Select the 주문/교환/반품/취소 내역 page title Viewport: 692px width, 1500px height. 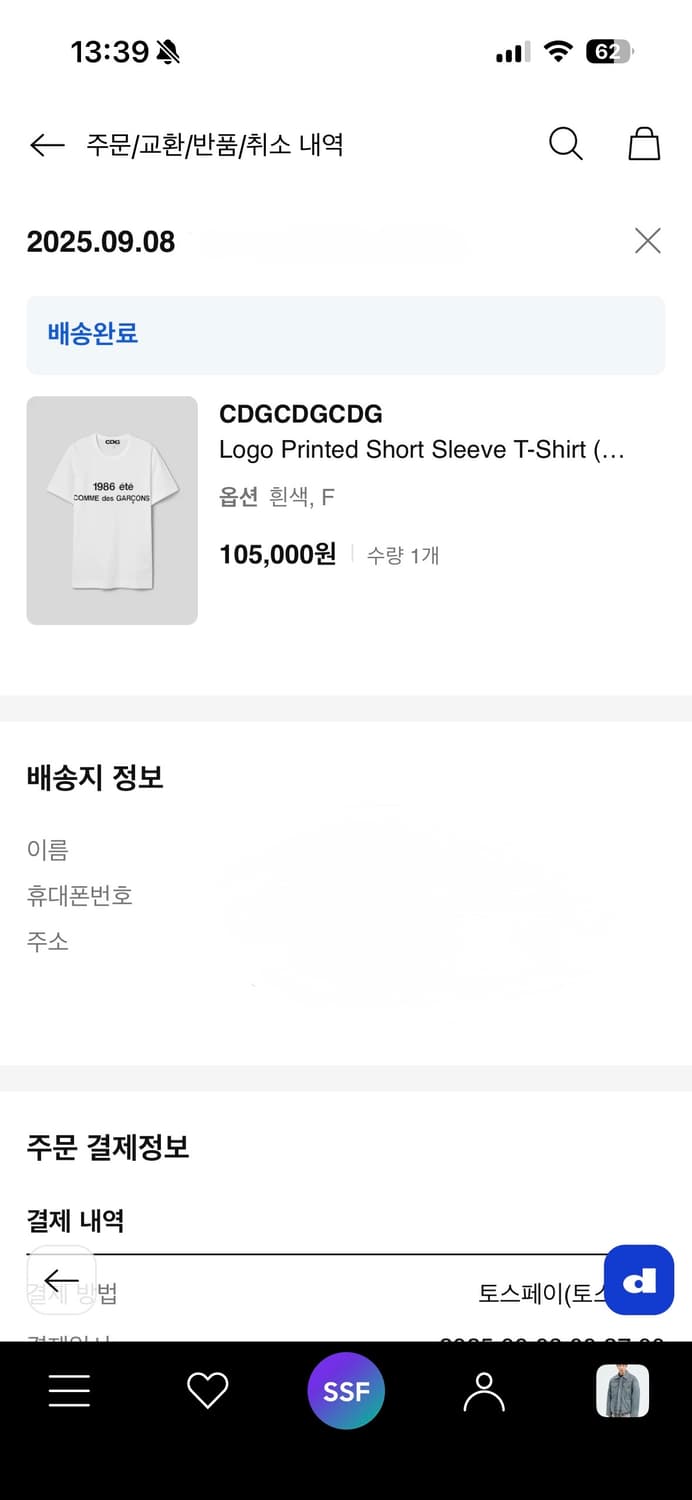(x=211, y=144)
